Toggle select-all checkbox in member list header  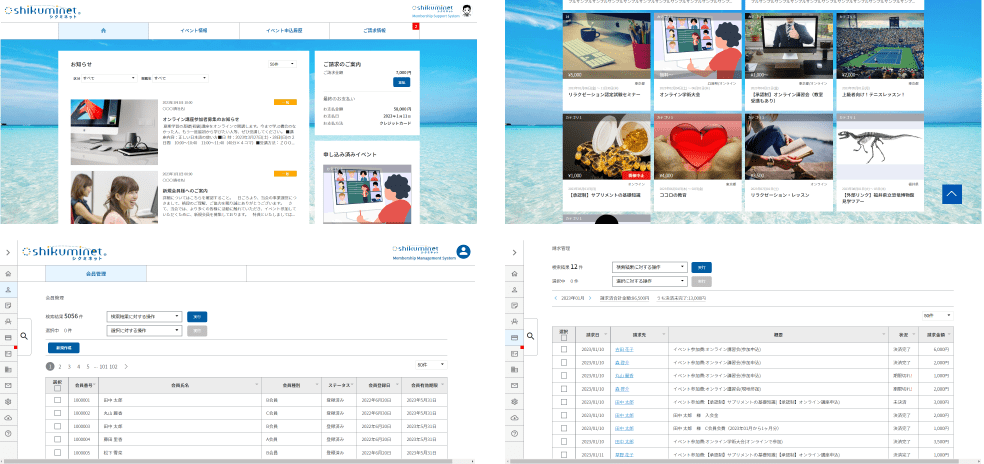[57, 386]
